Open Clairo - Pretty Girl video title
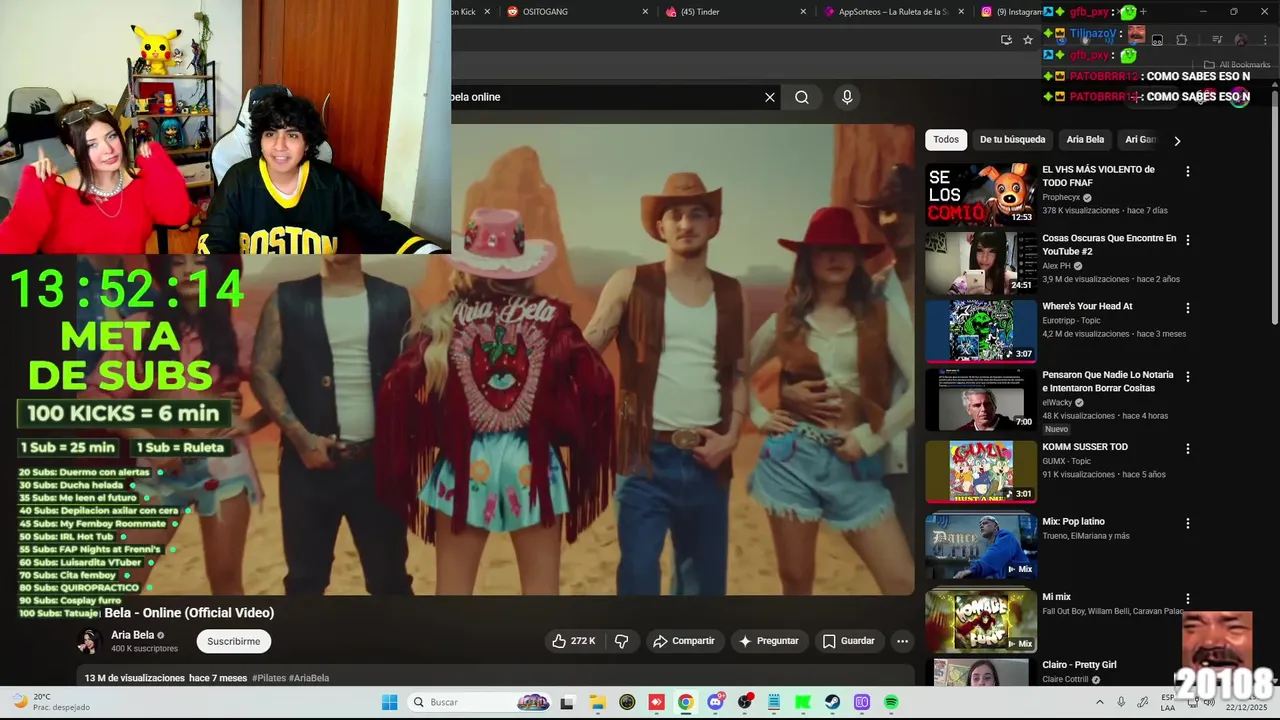 1079,665
